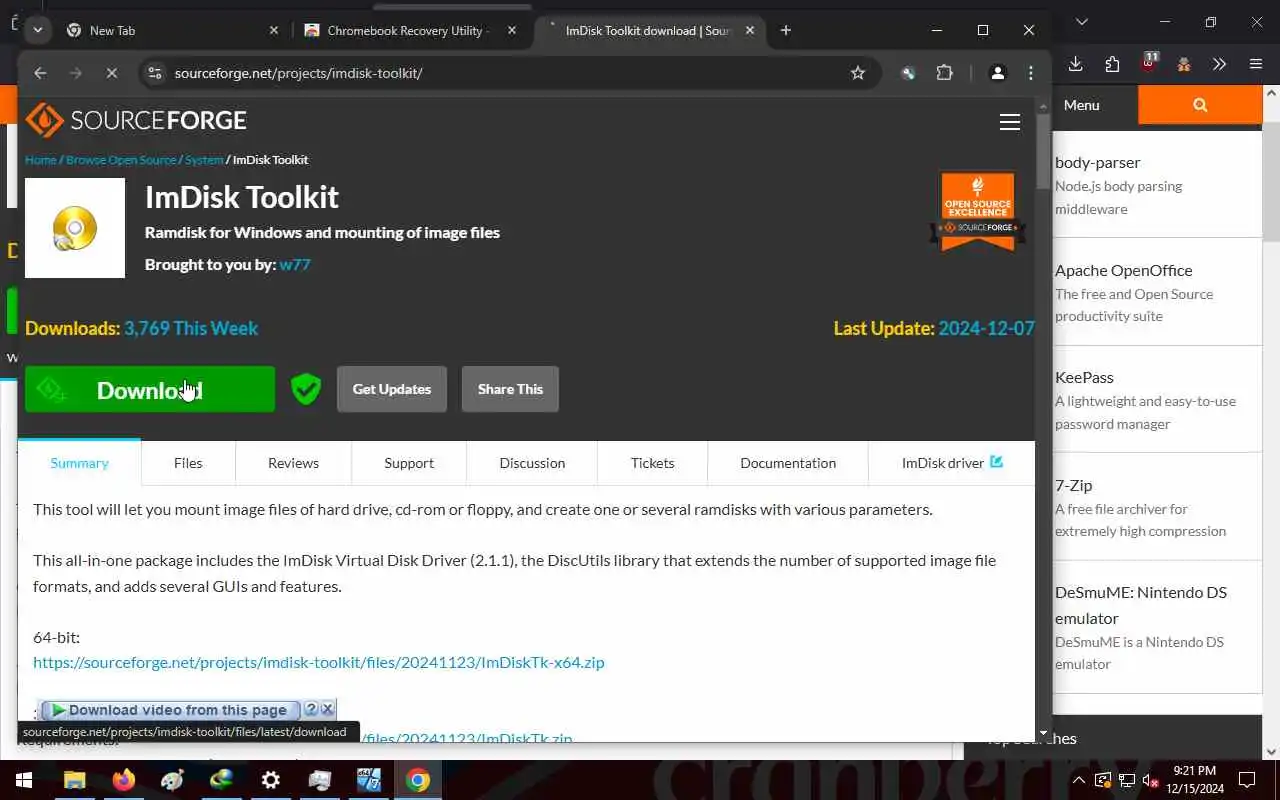
Task: Click the green shield verified icon
Action: (306, 389)
